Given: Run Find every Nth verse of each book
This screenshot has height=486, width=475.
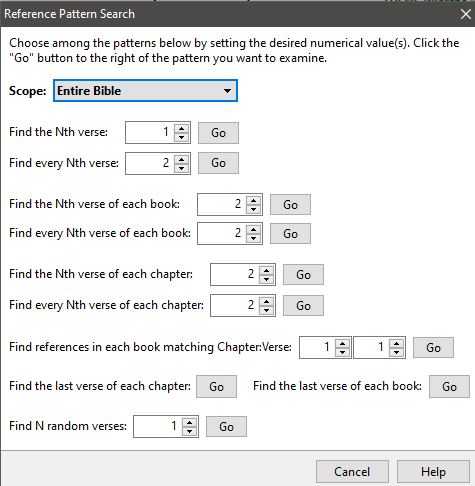Looking at the screenshot, I should pyautogui.click(x=290, y=234).
